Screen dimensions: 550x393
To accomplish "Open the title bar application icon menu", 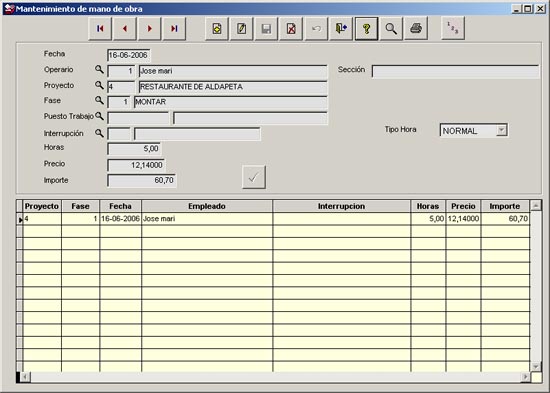I will pyautogui.click(x=9, y=8).
